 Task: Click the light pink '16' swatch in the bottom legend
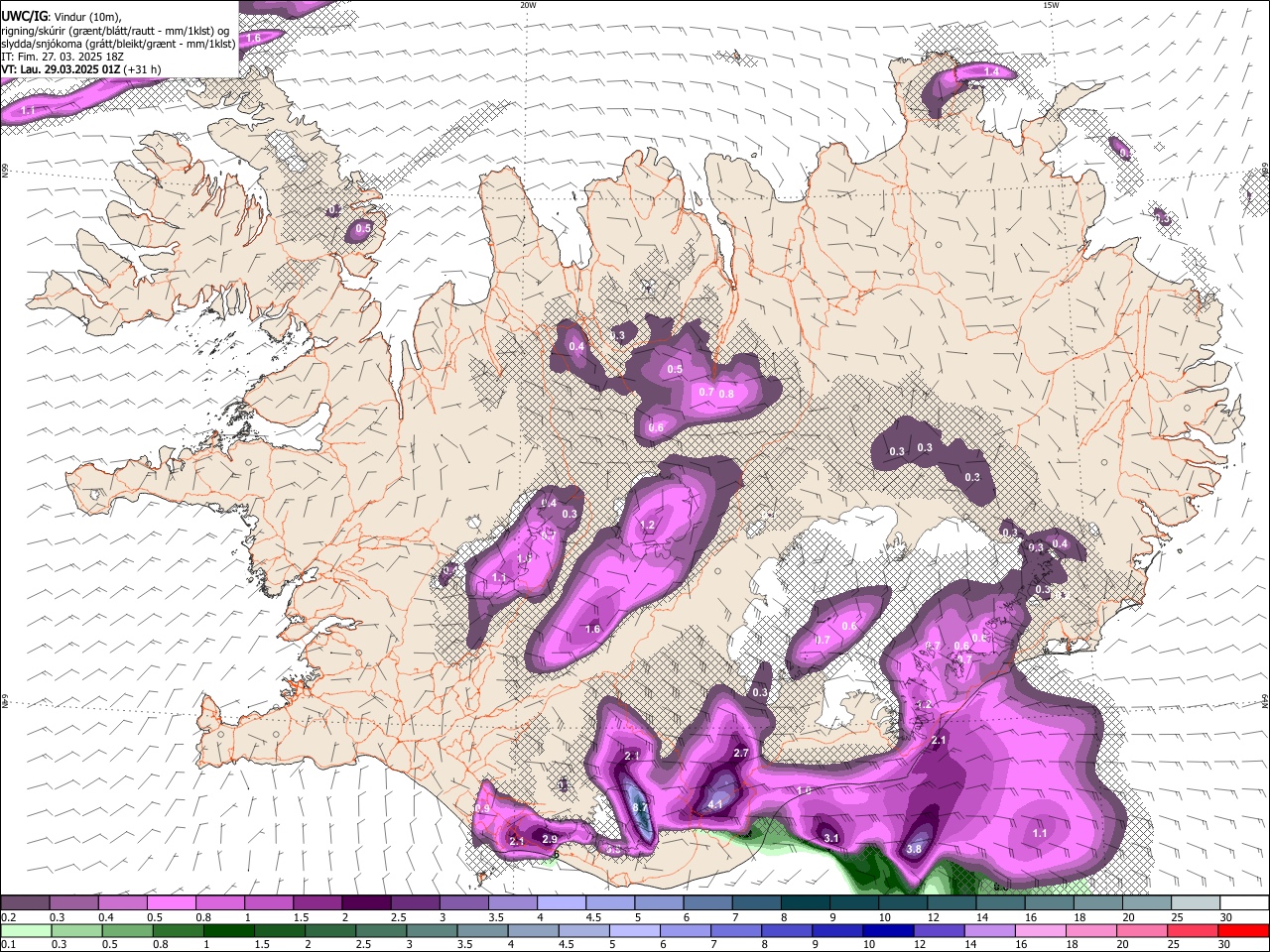tap(1040, 931)
